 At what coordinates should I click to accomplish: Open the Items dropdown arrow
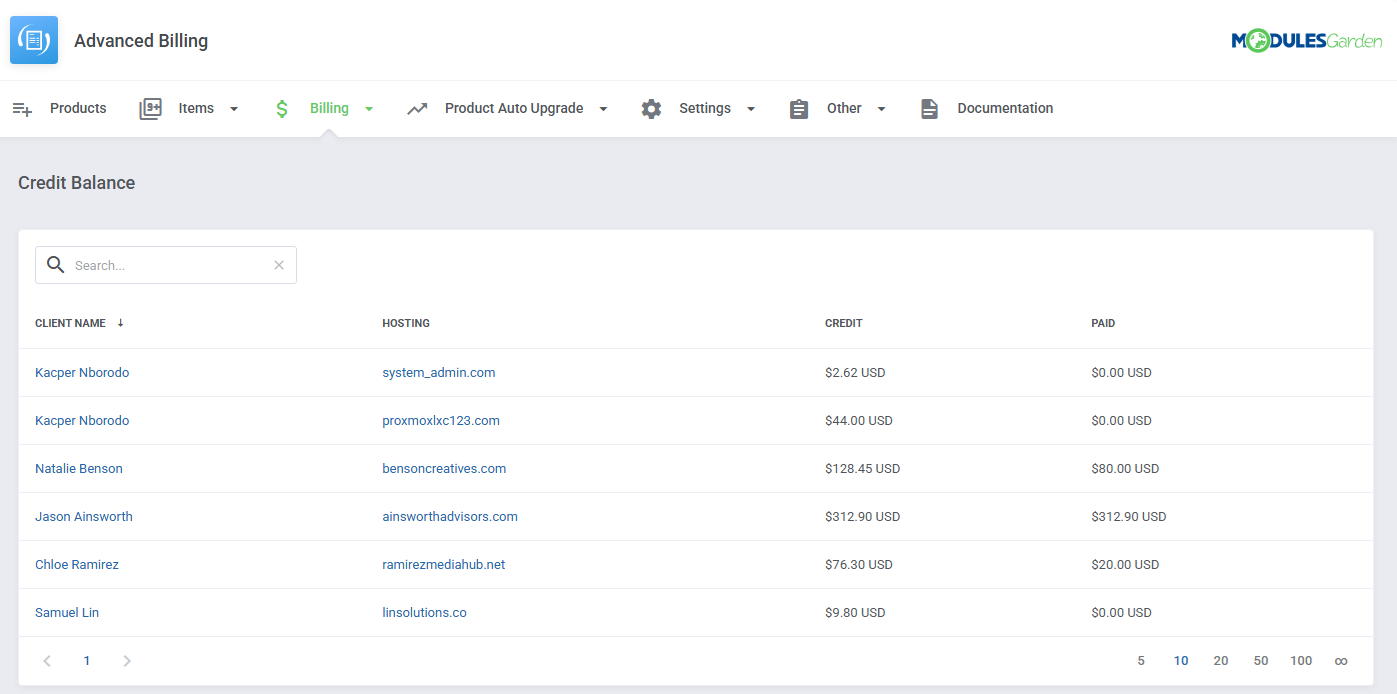pos(233,108)
